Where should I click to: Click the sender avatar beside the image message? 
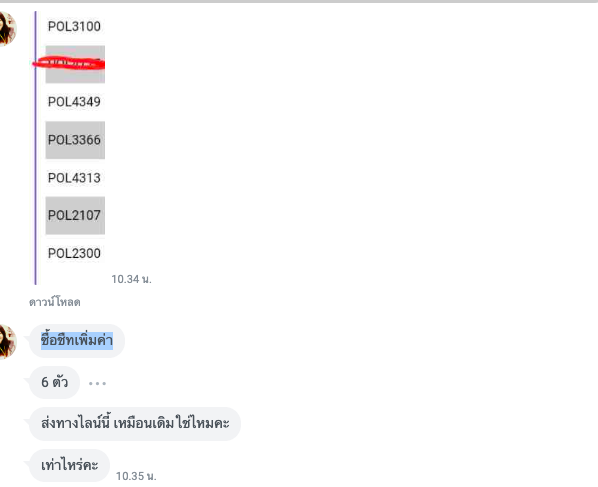(x=8, y=29)
